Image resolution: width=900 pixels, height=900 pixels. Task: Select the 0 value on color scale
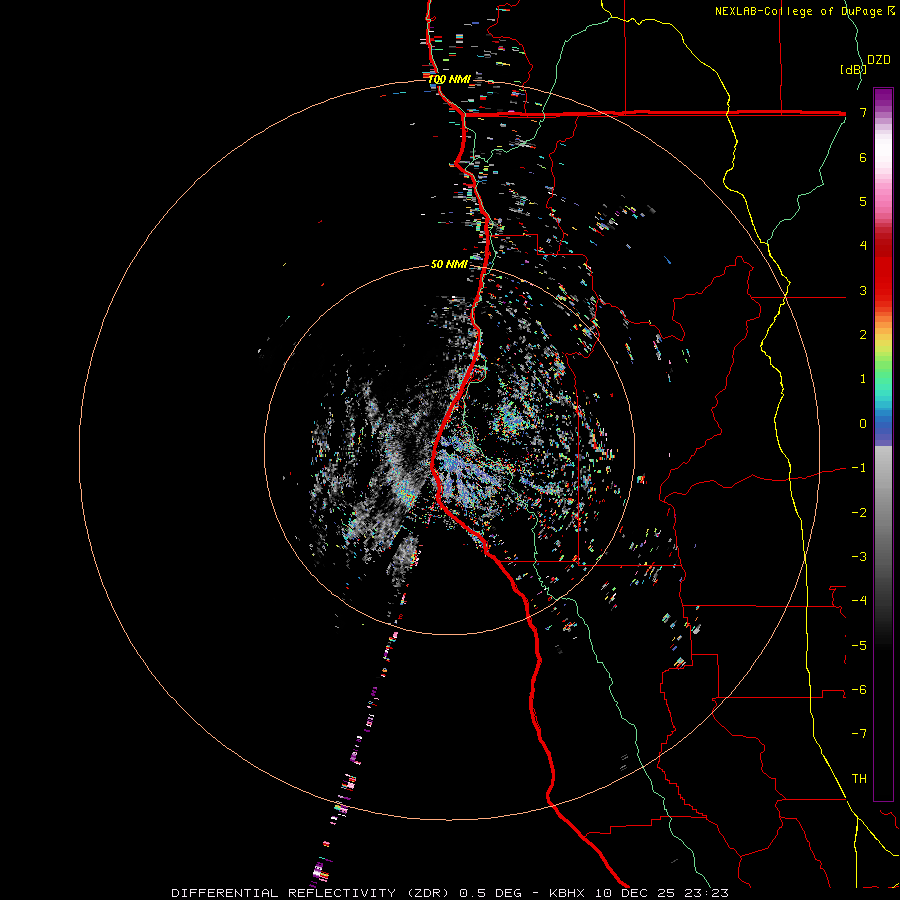coord(863,424)
